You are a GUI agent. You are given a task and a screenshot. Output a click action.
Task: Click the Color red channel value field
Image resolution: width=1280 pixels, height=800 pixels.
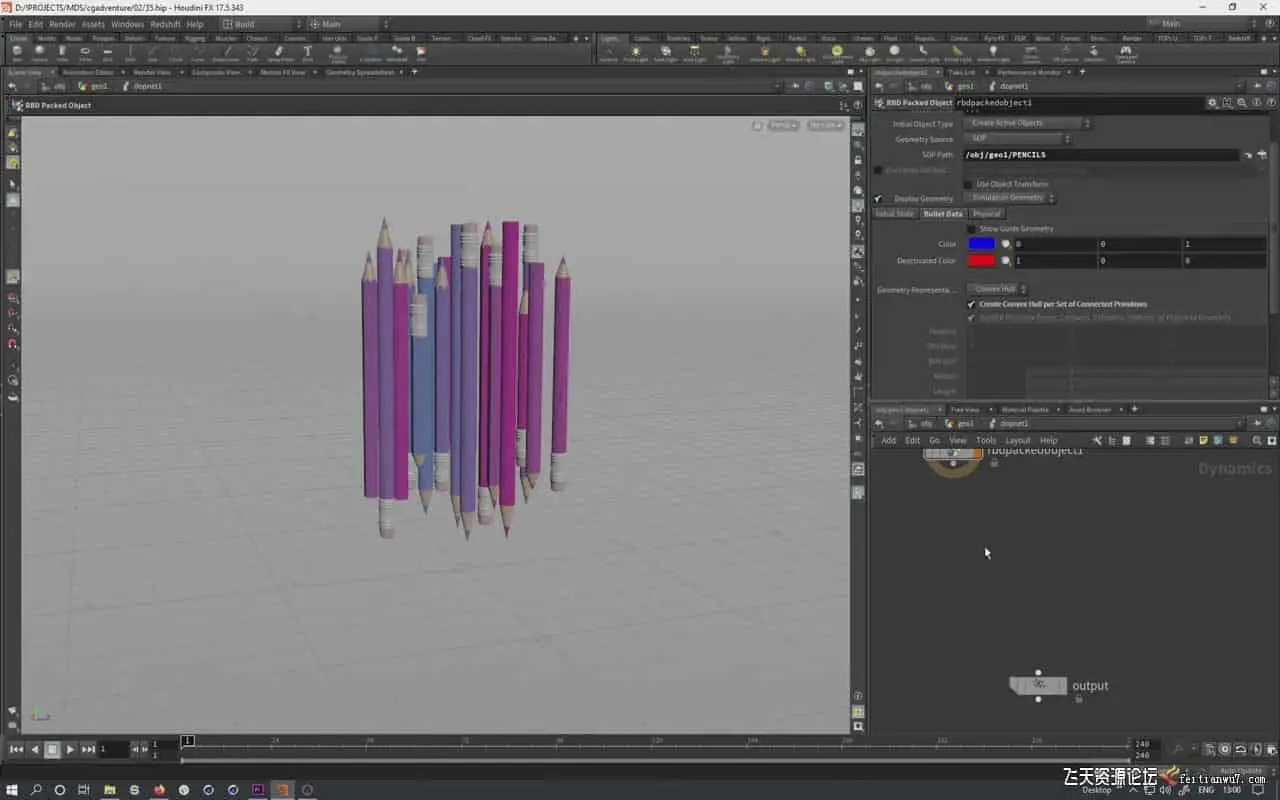tap(1054, 244)
